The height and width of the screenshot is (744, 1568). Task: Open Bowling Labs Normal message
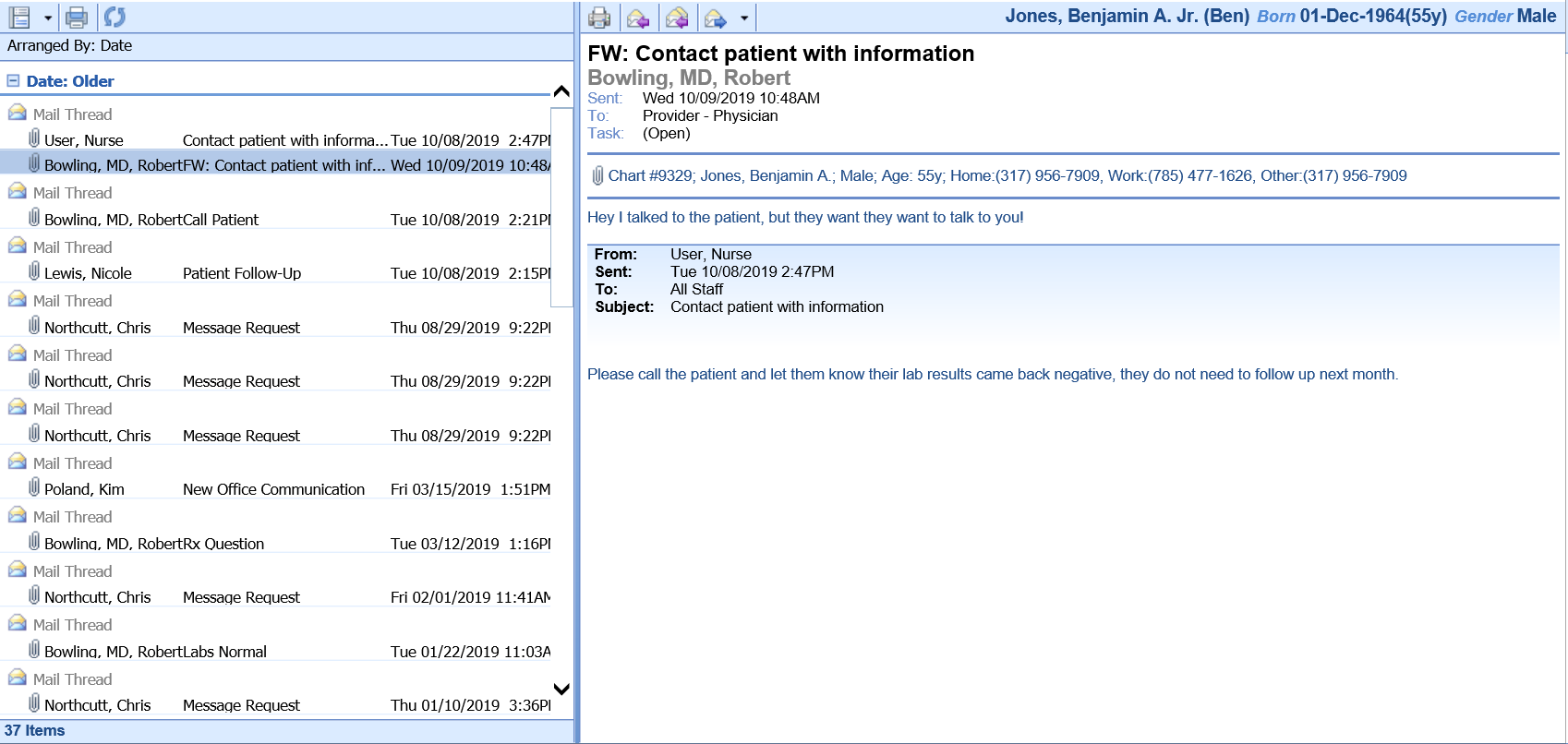[277, 652]
